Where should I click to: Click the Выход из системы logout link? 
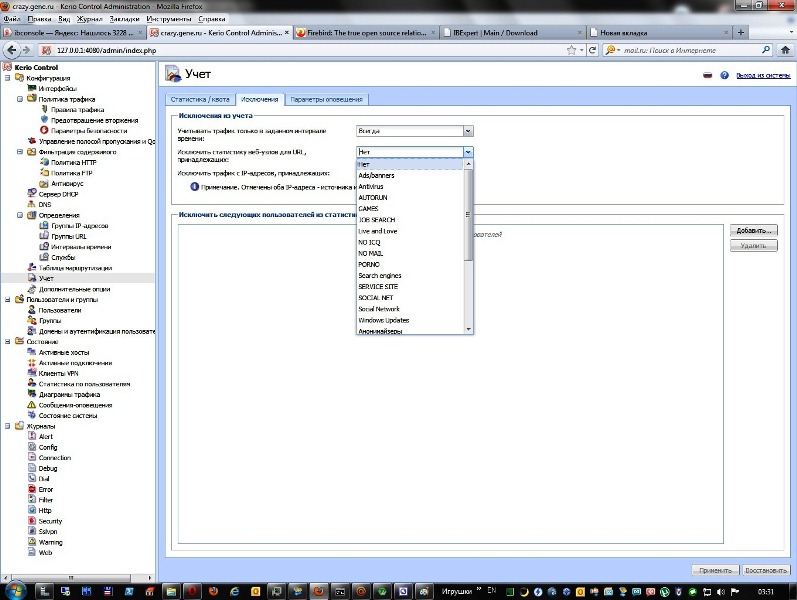[762, 75]
